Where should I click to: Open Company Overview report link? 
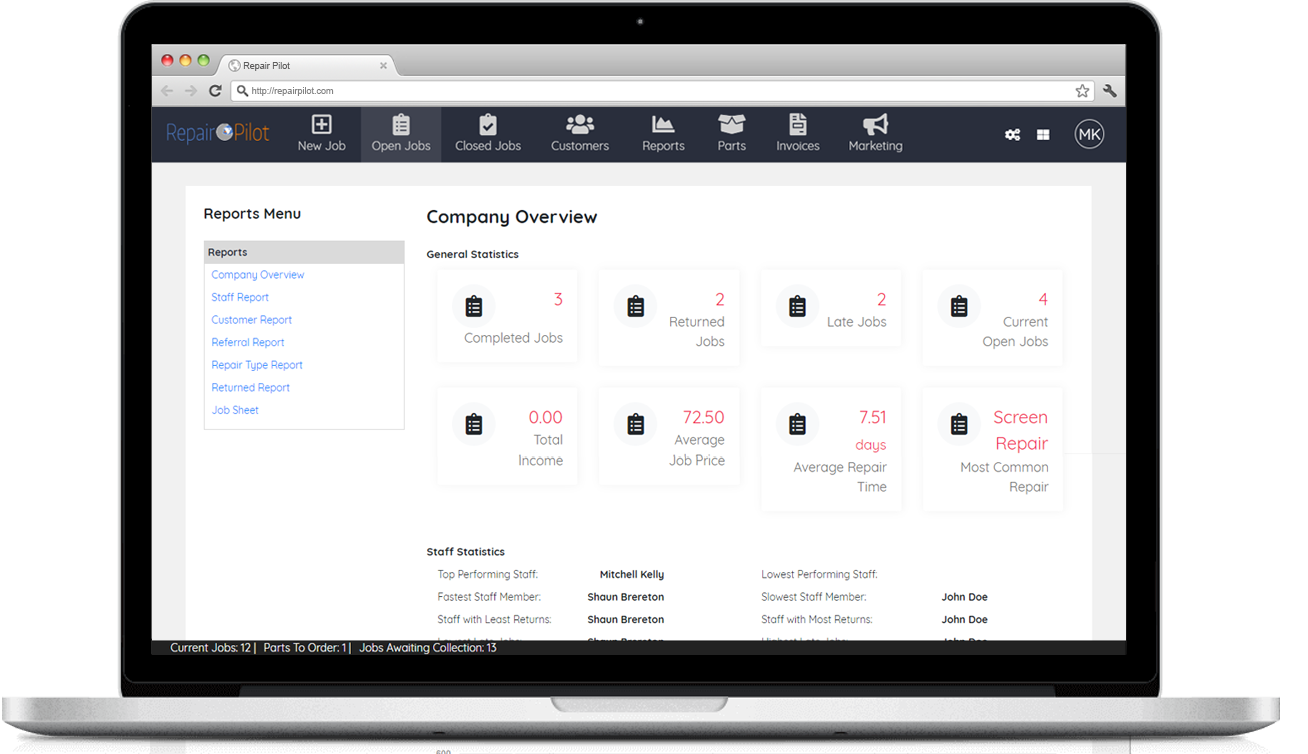point(258,275)
